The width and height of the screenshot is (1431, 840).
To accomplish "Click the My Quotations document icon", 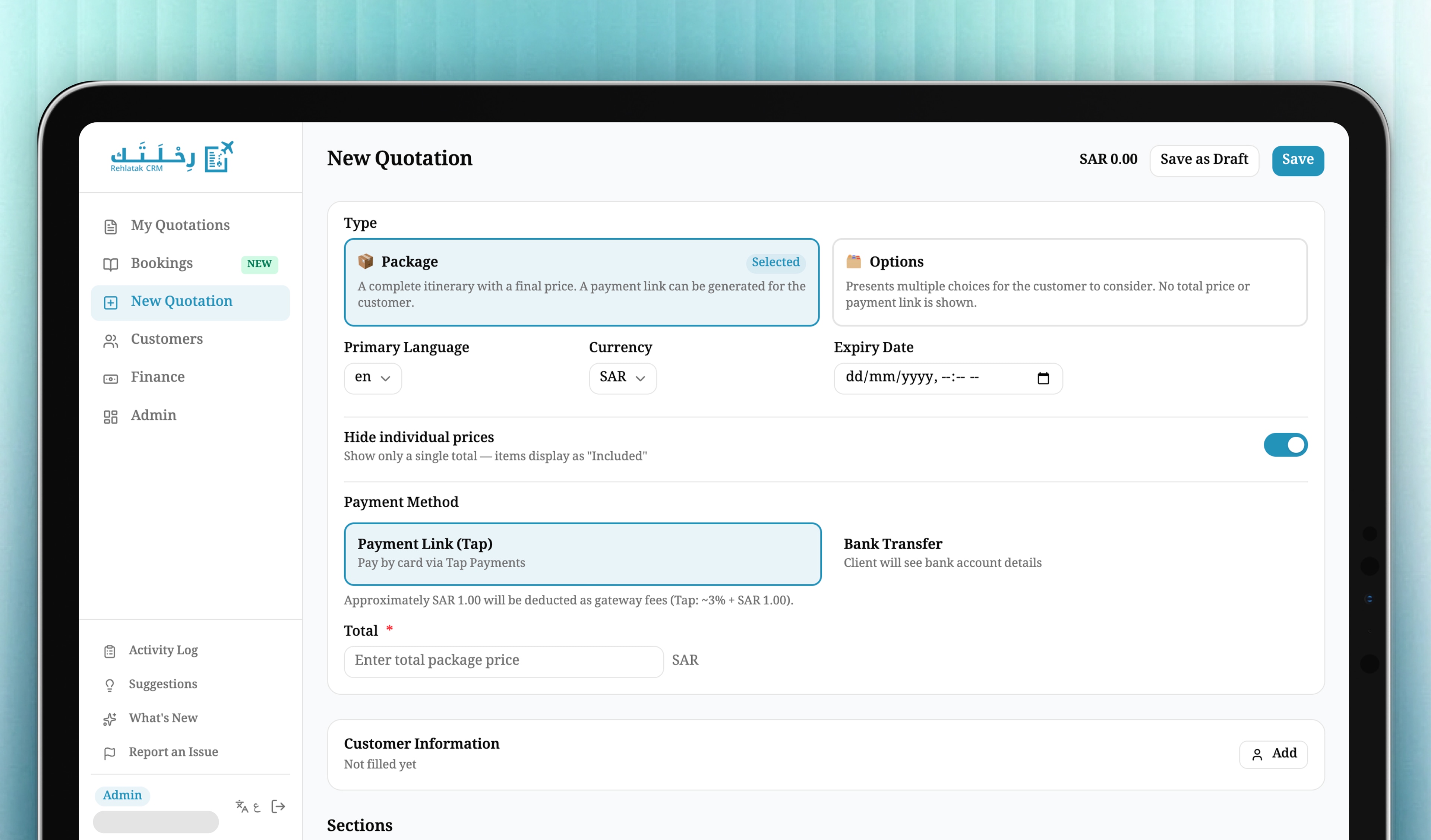I will 111,227.
